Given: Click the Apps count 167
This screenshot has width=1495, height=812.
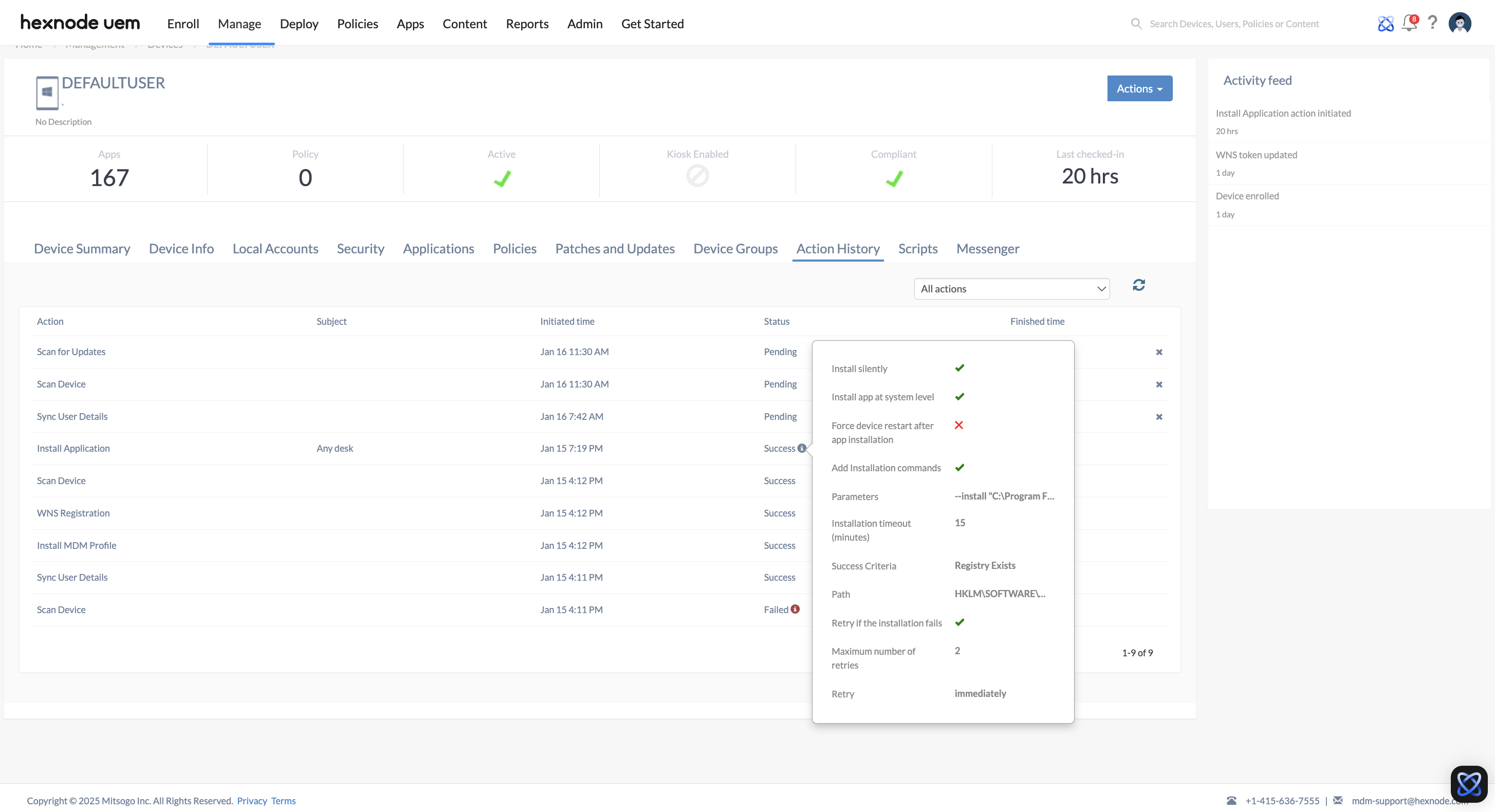Looking at the screenshot, I should [x=109, y=178].
